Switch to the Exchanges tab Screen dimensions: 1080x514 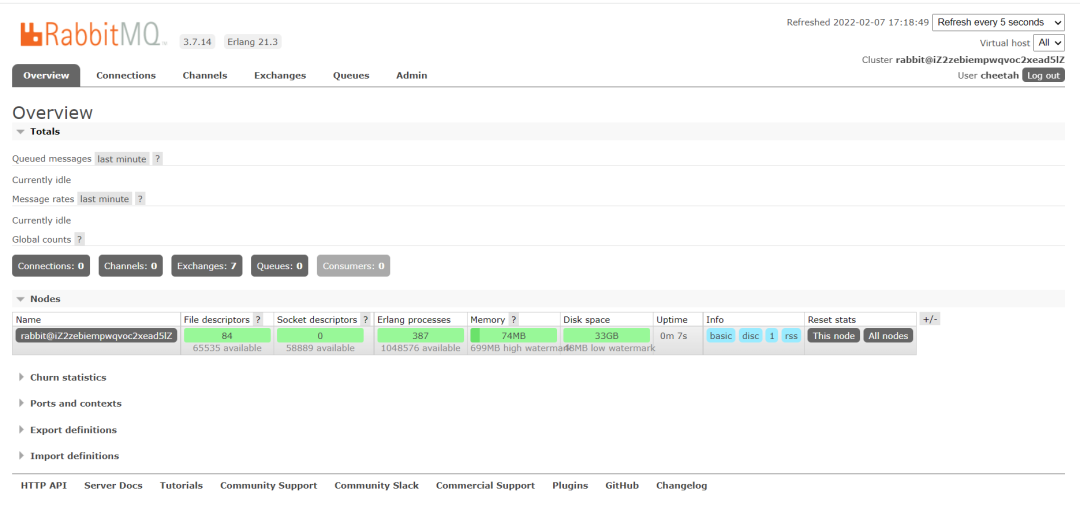click(280, 75)
